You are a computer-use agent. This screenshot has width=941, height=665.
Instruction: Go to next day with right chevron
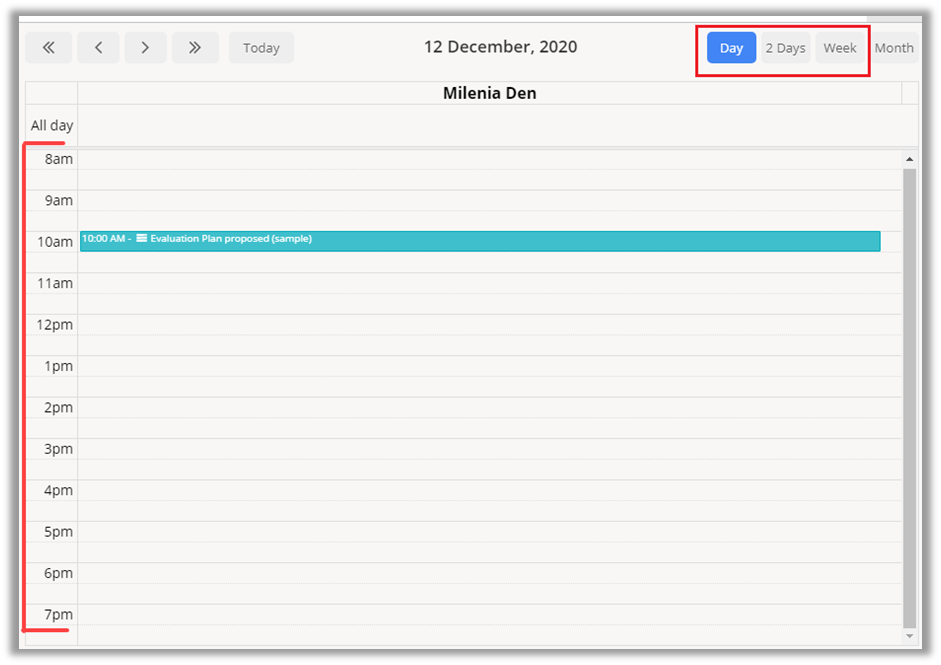pyautogui.click(x=145, y=48)
